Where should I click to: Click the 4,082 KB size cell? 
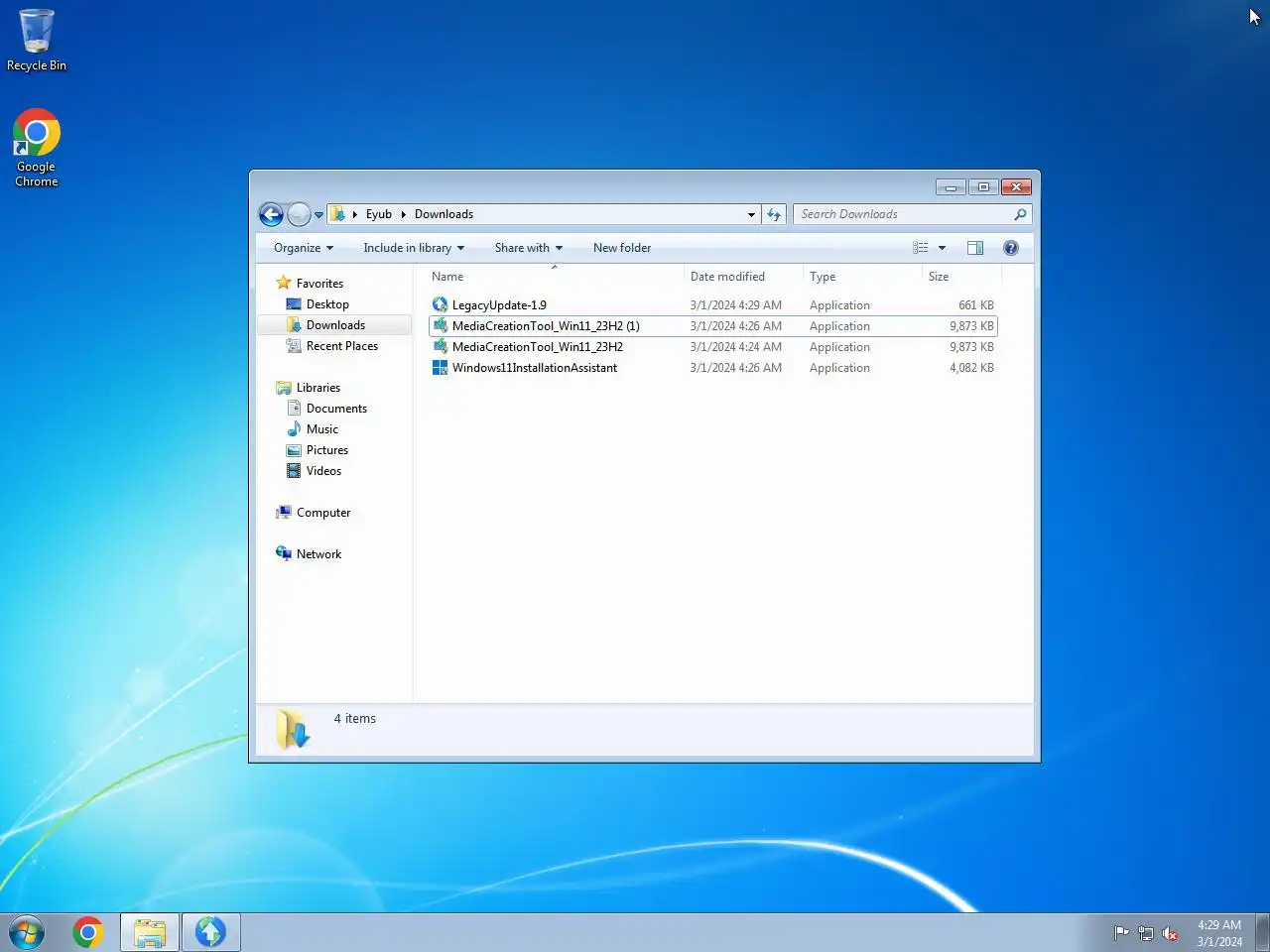971,368
